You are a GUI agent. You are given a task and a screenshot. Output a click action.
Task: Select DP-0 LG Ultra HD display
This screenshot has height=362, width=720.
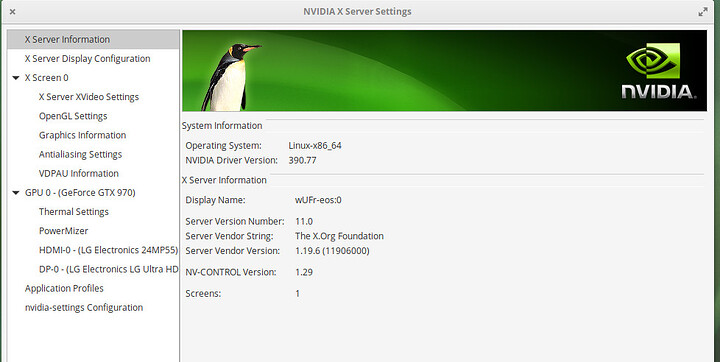click(x=108, y=269)
